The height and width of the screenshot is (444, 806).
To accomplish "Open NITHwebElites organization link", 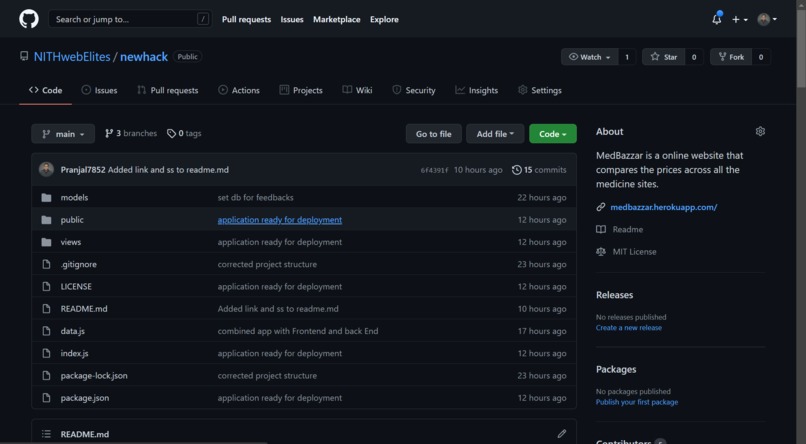I will click(72, 57).
